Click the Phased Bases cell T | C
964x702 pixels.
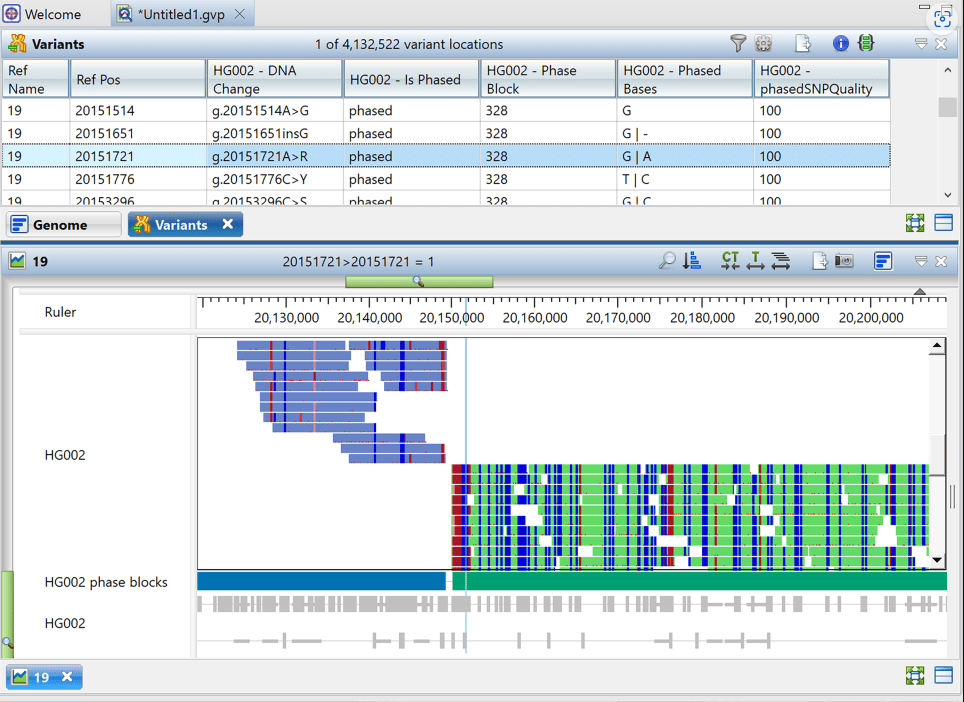[685, 179]
